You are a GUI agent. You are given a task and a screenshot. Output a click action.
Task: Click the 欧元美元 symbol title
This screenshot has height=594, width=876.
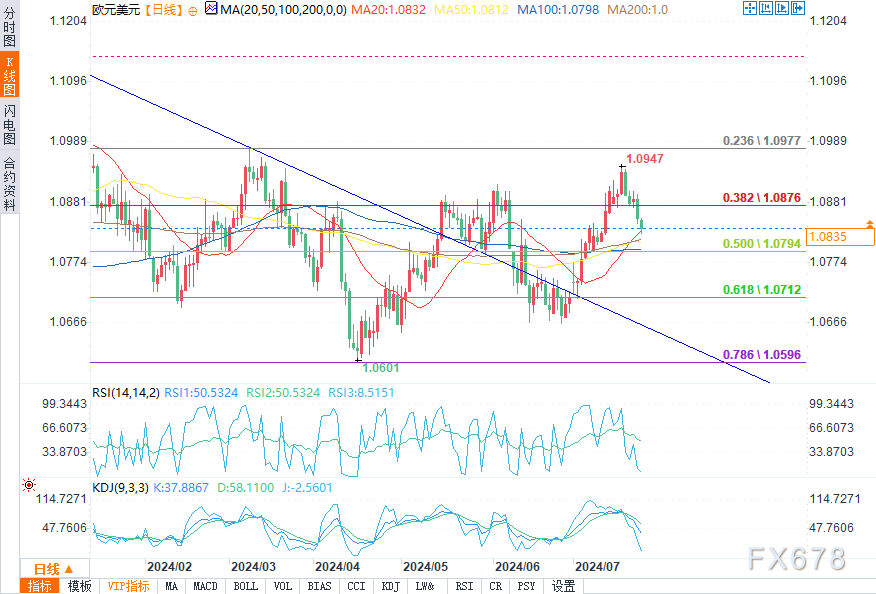[116, 9]
